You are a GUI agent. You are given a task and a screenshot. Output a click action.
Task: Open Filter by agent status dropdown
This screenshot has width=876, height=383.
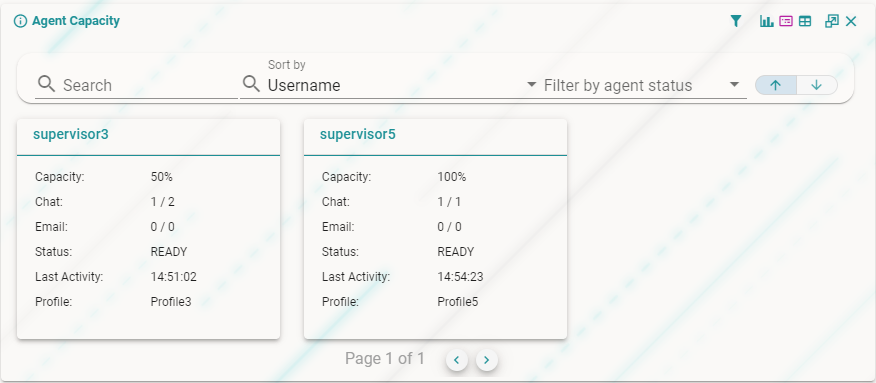point(642,85)
